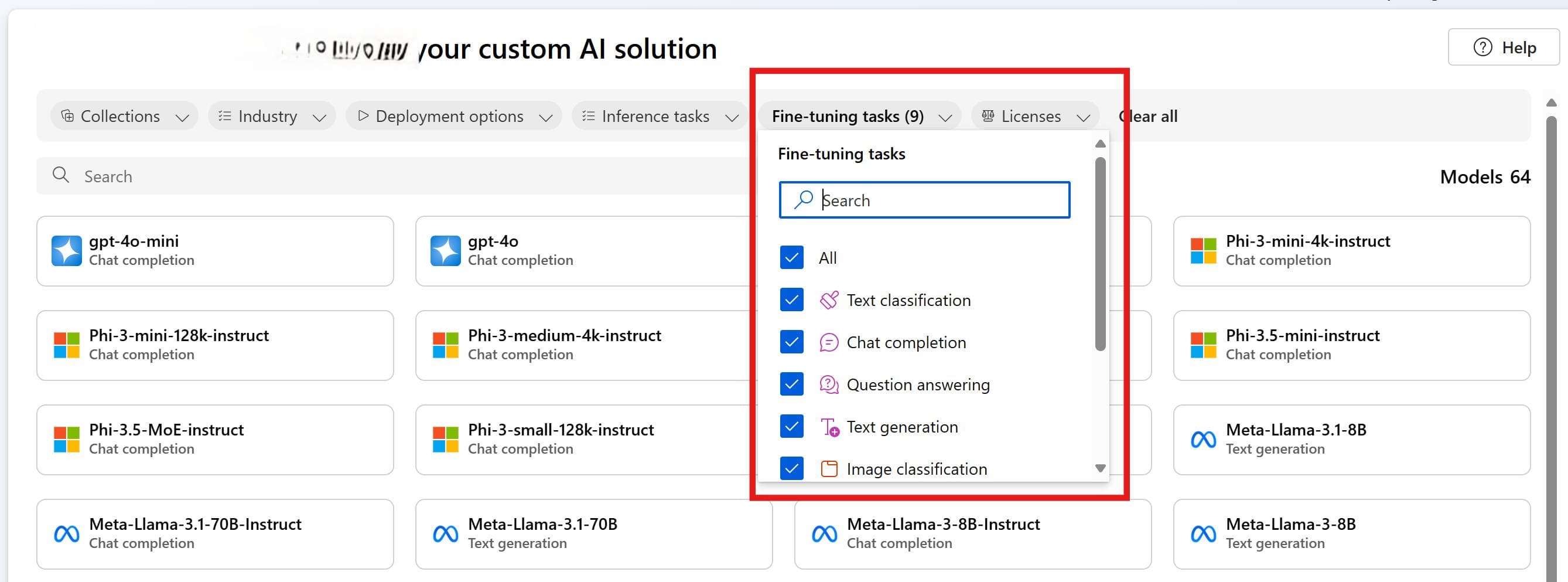Collapse the Fine-tuning tasks (9) chevron
This screenshot has width=1568, height=582.
(945, 117)
